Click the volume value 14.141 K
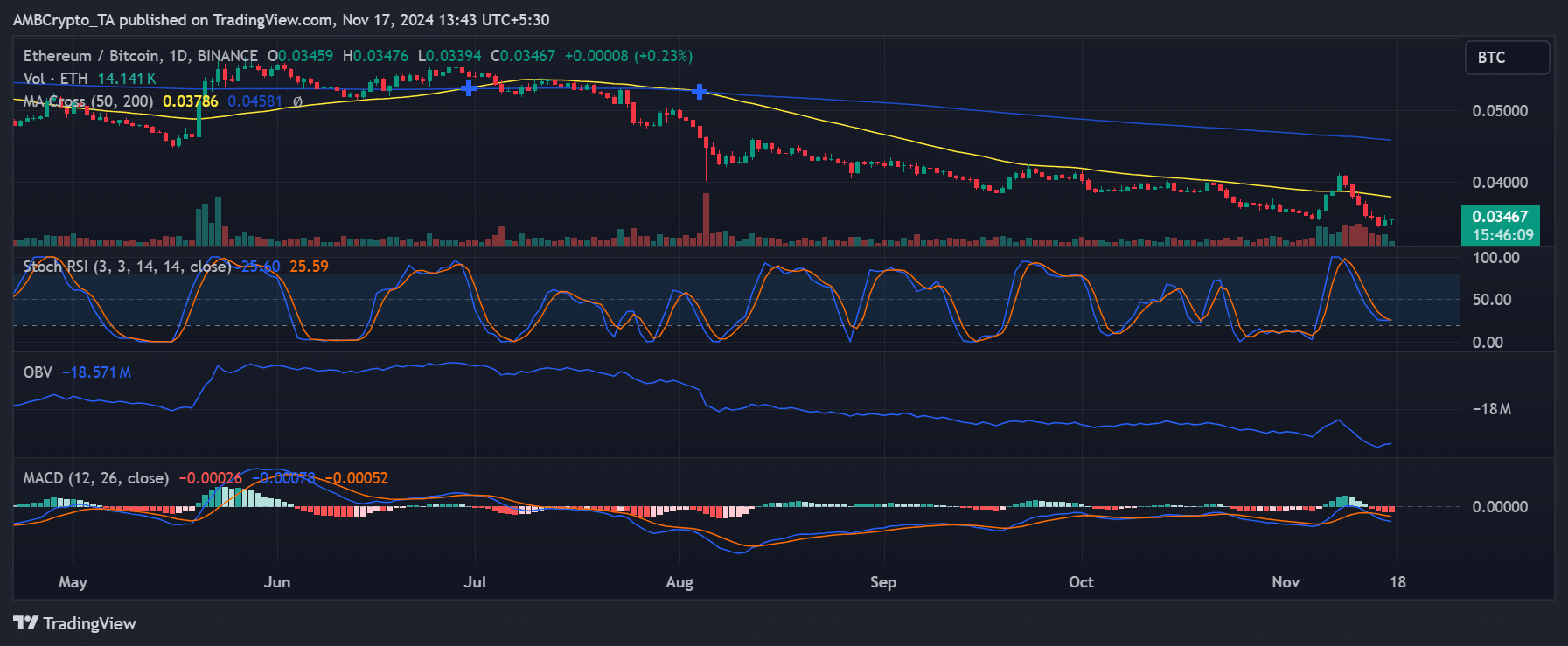The height and width of the screenshot is (646, 1568). click(127, 79)
